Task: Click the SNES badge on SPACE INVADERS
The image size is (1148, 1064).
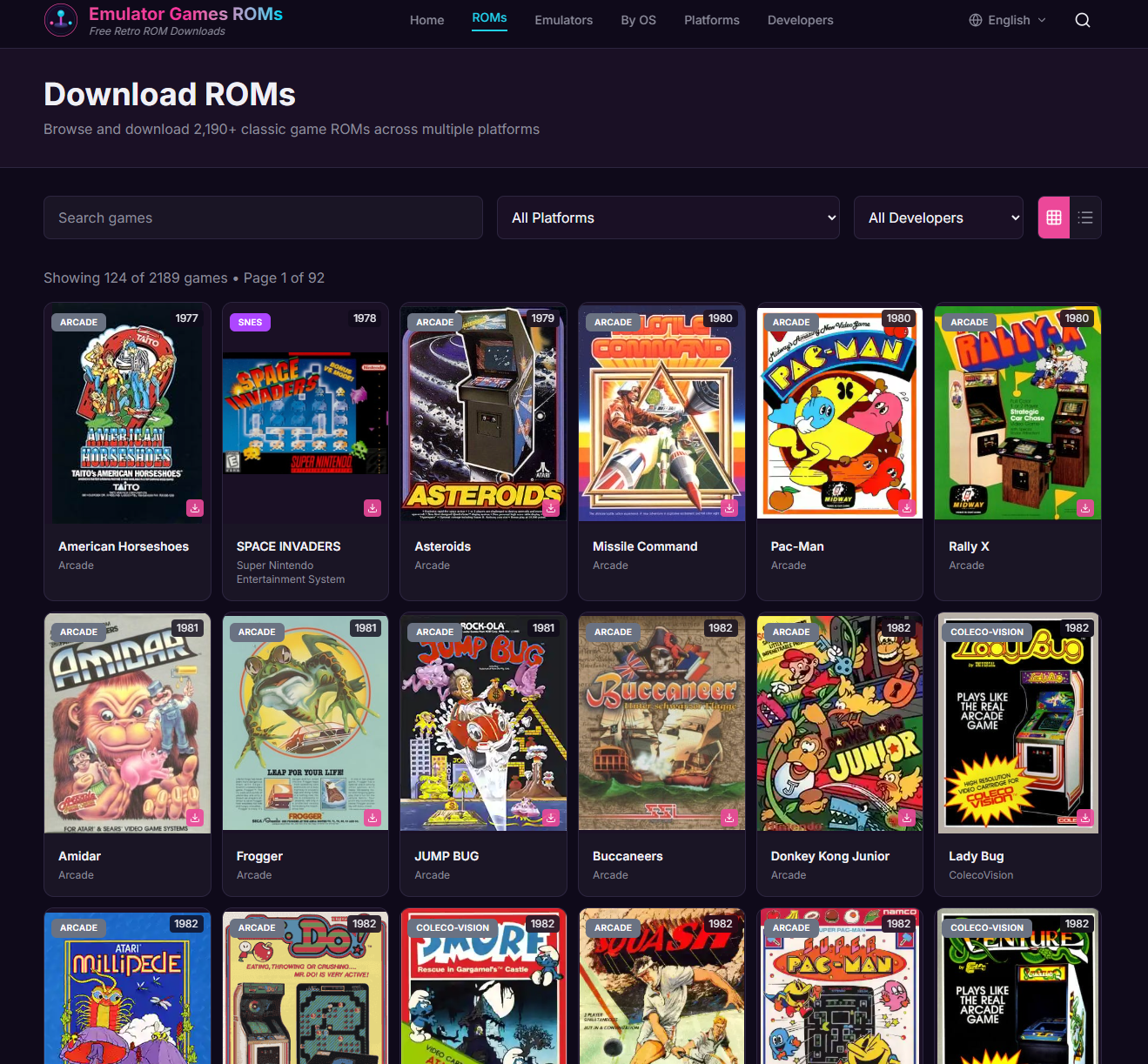Action: (x=250, y=322)
